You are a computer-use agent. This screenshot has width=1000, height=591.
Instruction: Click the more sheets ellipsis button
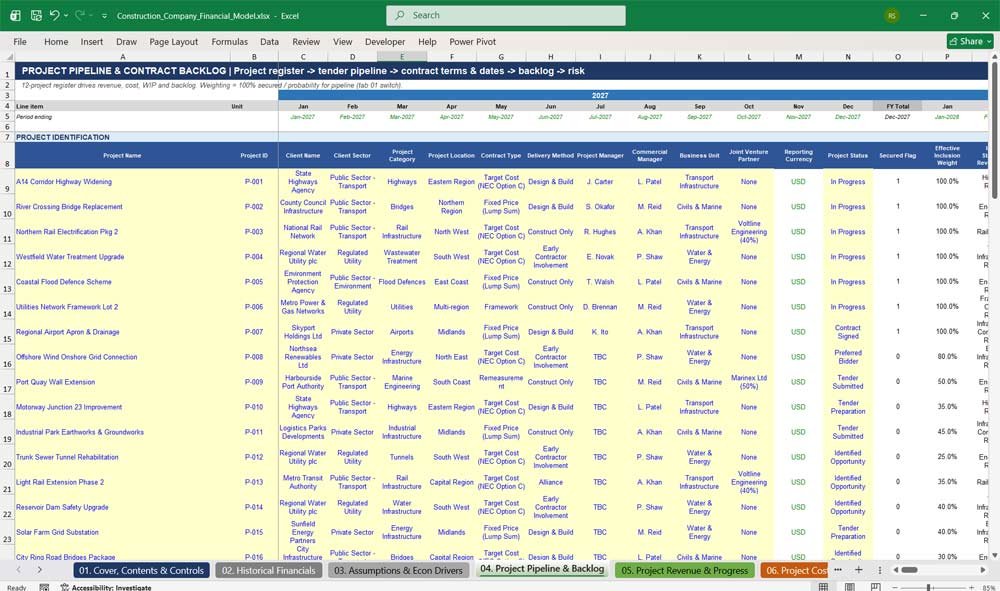[838, 570]
